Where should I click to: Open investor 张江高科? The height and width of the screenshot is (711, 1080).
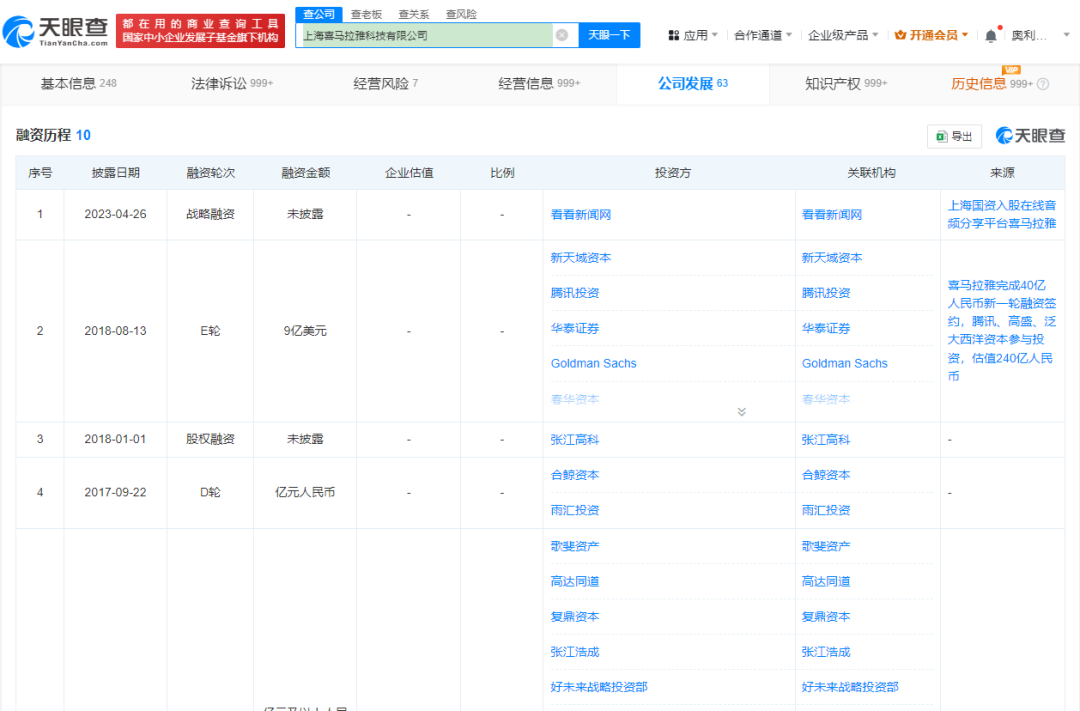point(575,440)
